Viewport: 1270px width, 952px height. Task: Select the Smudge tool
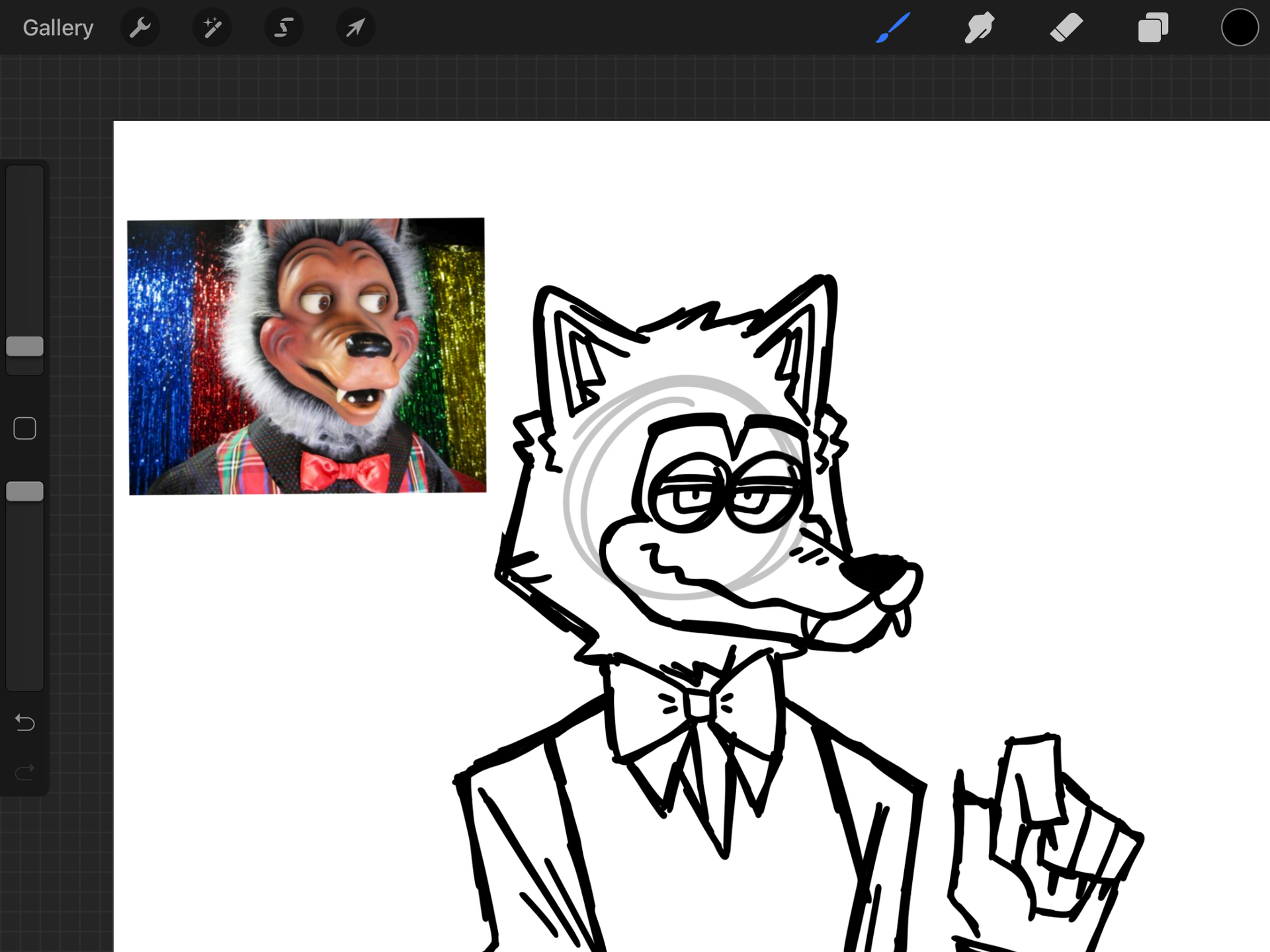click(x=979, y=28)
